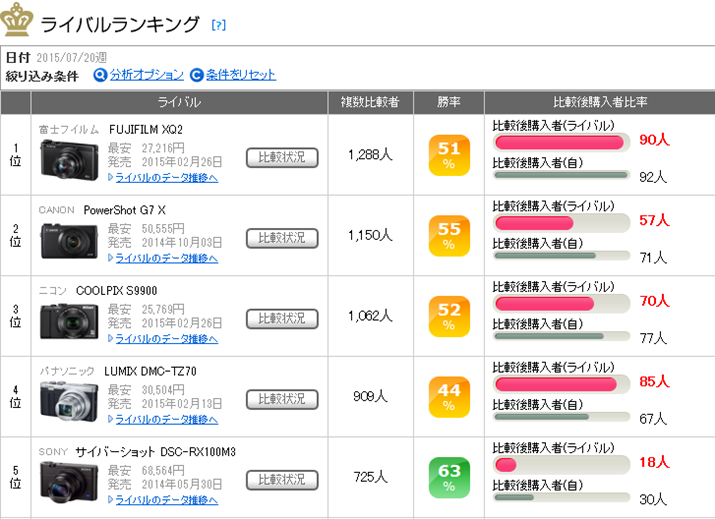The width and height of the screenshot is (715, 519).
Task: Open the 分析オプション link
Action: 146,75
